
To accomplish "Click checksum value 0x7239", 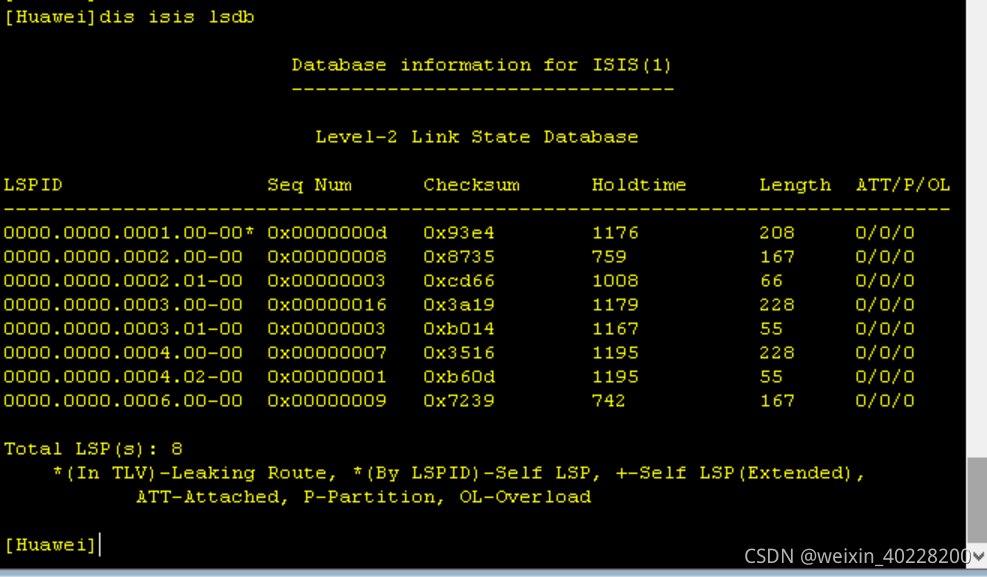I will click(459, 401).
